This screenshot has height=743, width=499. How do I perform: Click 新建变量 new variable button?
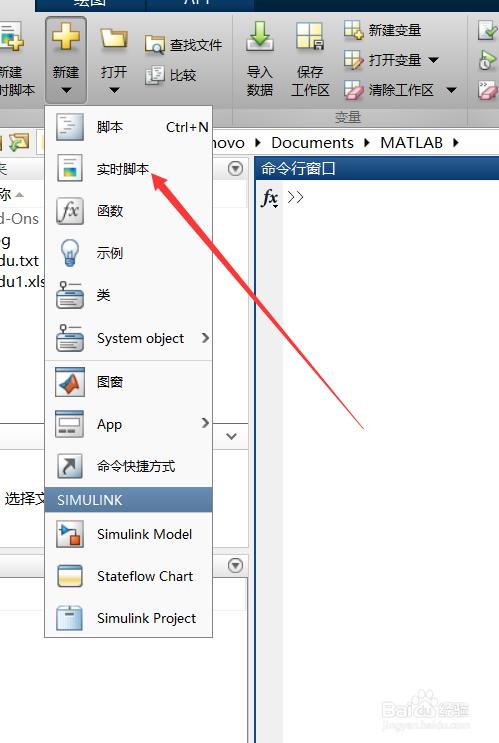(382, 30)
